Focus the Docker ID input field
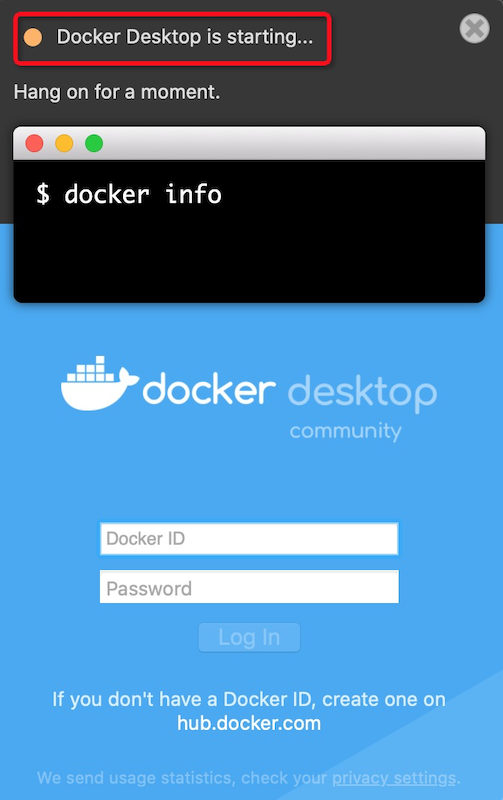The image size is (503, 800). 249,538
